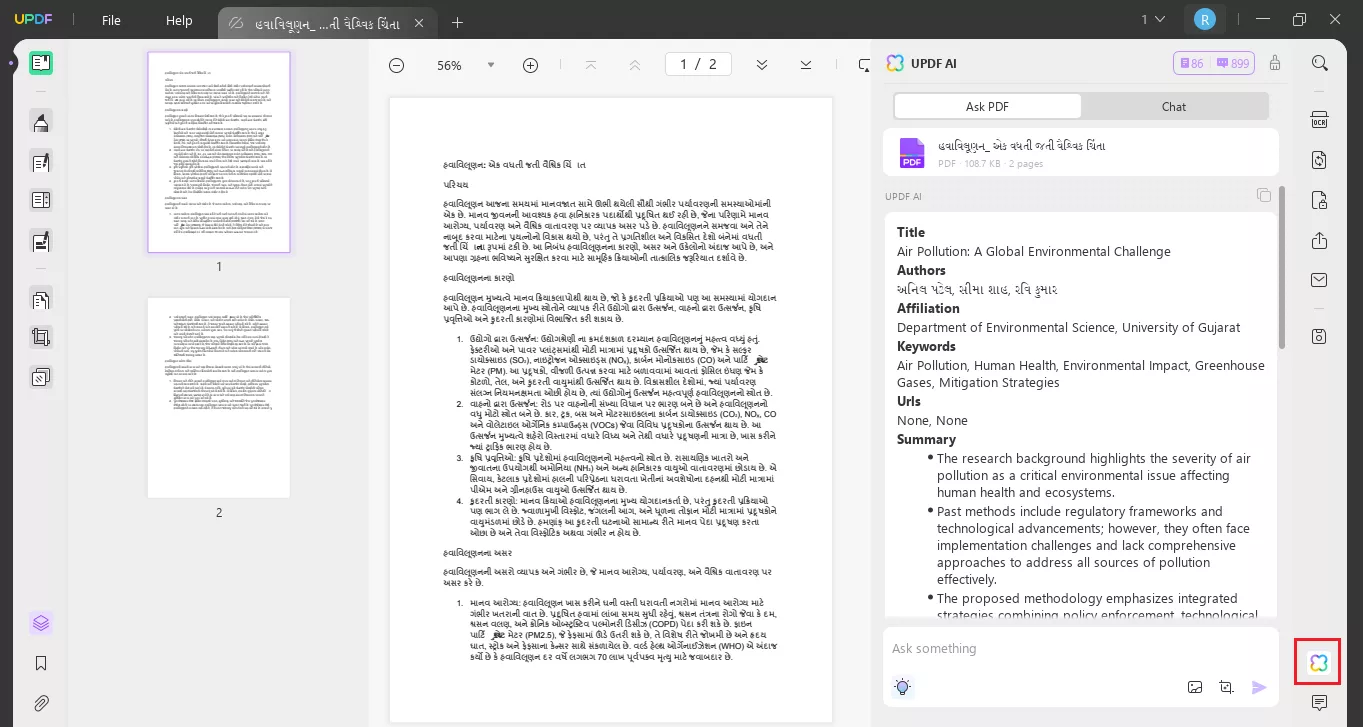1363x727 pixels.
Task: Click the PDF file card in AI panel
Action: coord(1081,152)
